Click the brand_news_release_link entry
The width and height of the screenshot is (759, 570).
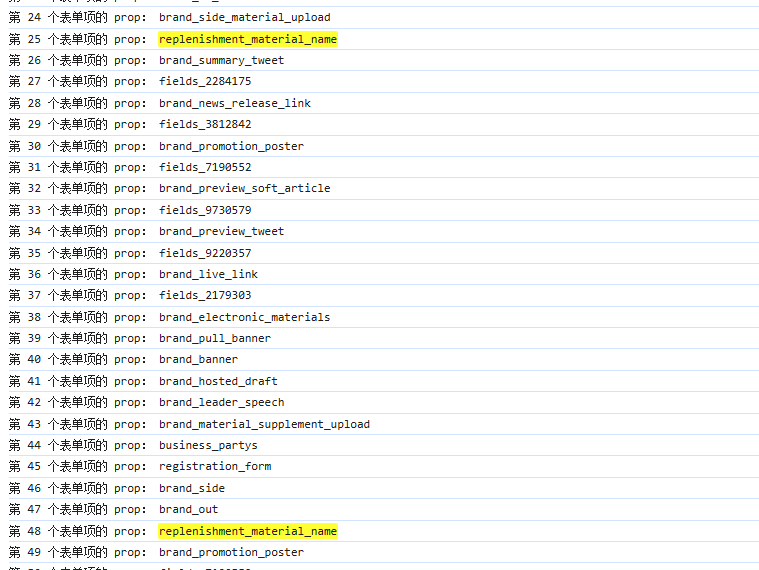point(234,103)
